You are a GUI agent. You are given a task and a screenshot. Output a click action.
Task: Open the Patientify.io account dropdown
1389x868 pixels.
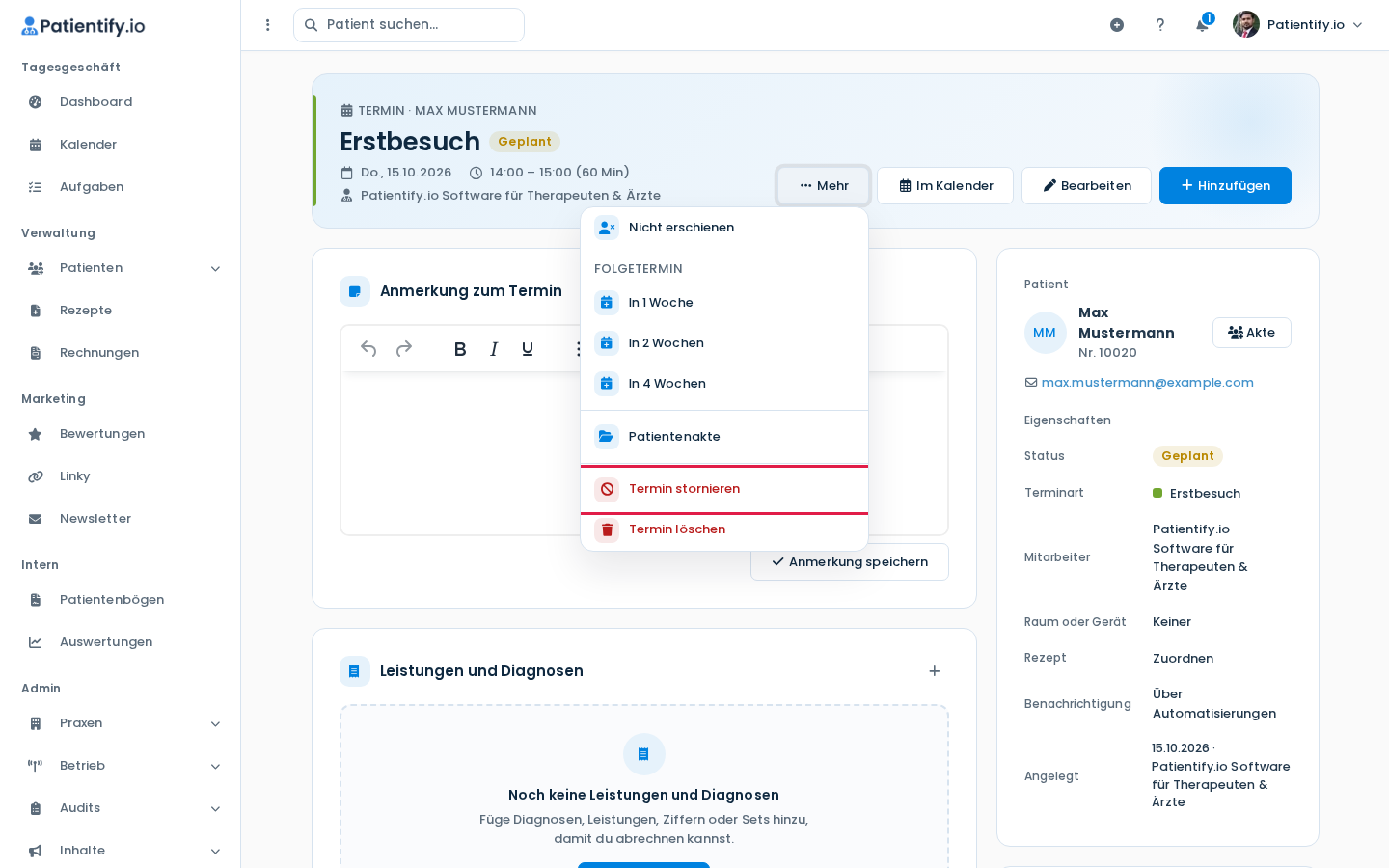coord(1298,25)
